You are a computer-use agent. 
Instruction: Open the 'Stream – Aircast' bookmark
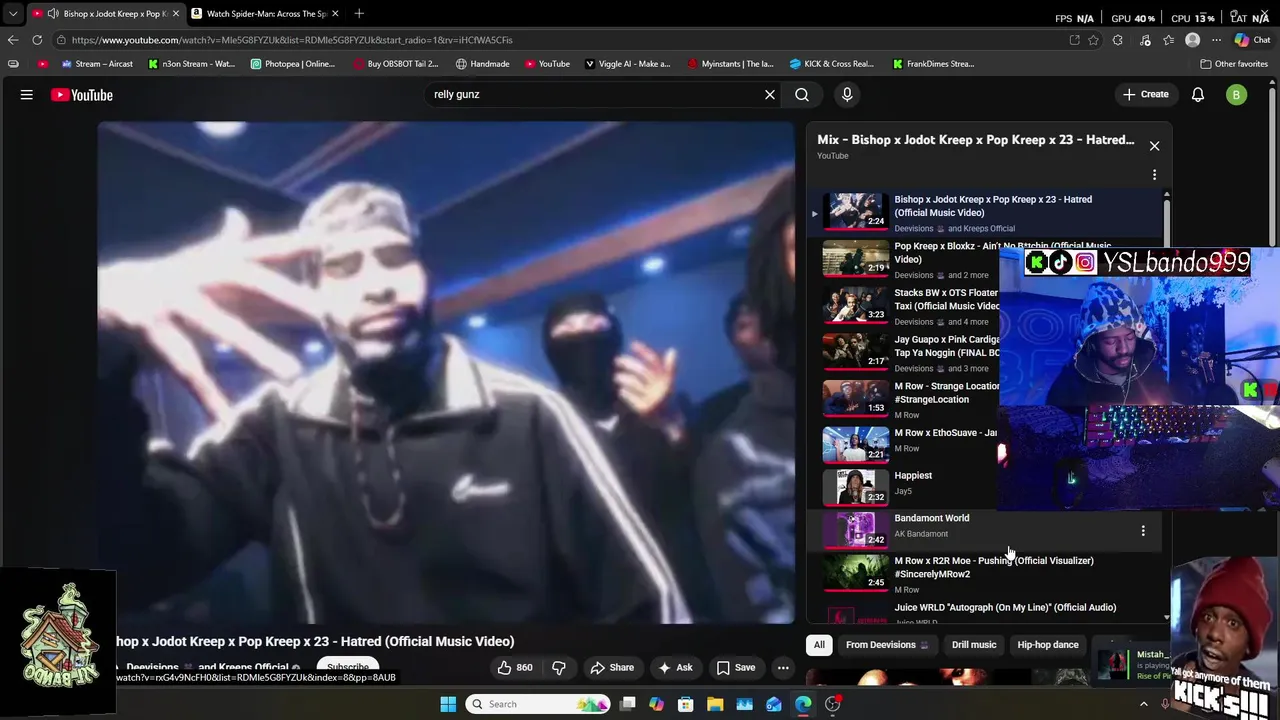[96, 64]
